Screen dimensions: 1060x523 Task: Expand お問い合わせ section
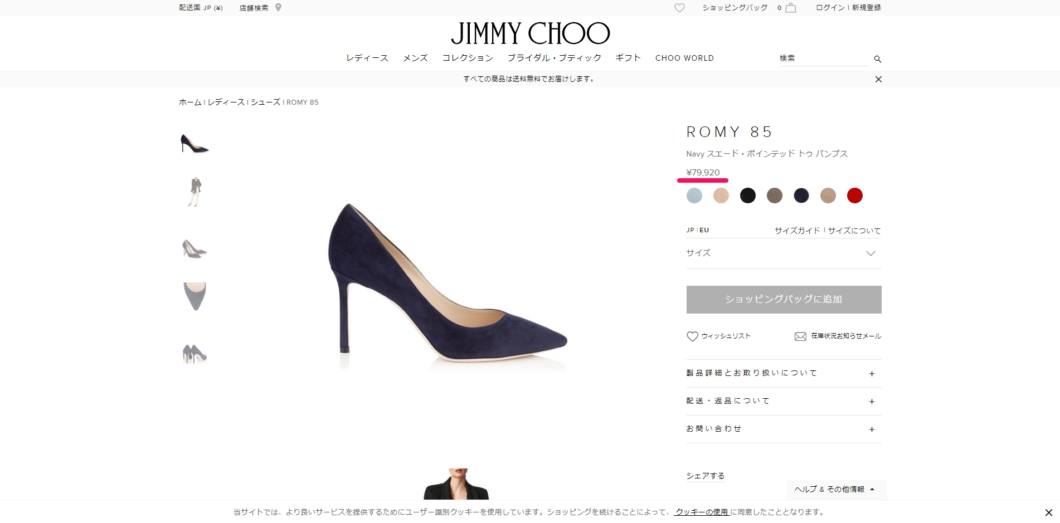pos(784,429)
